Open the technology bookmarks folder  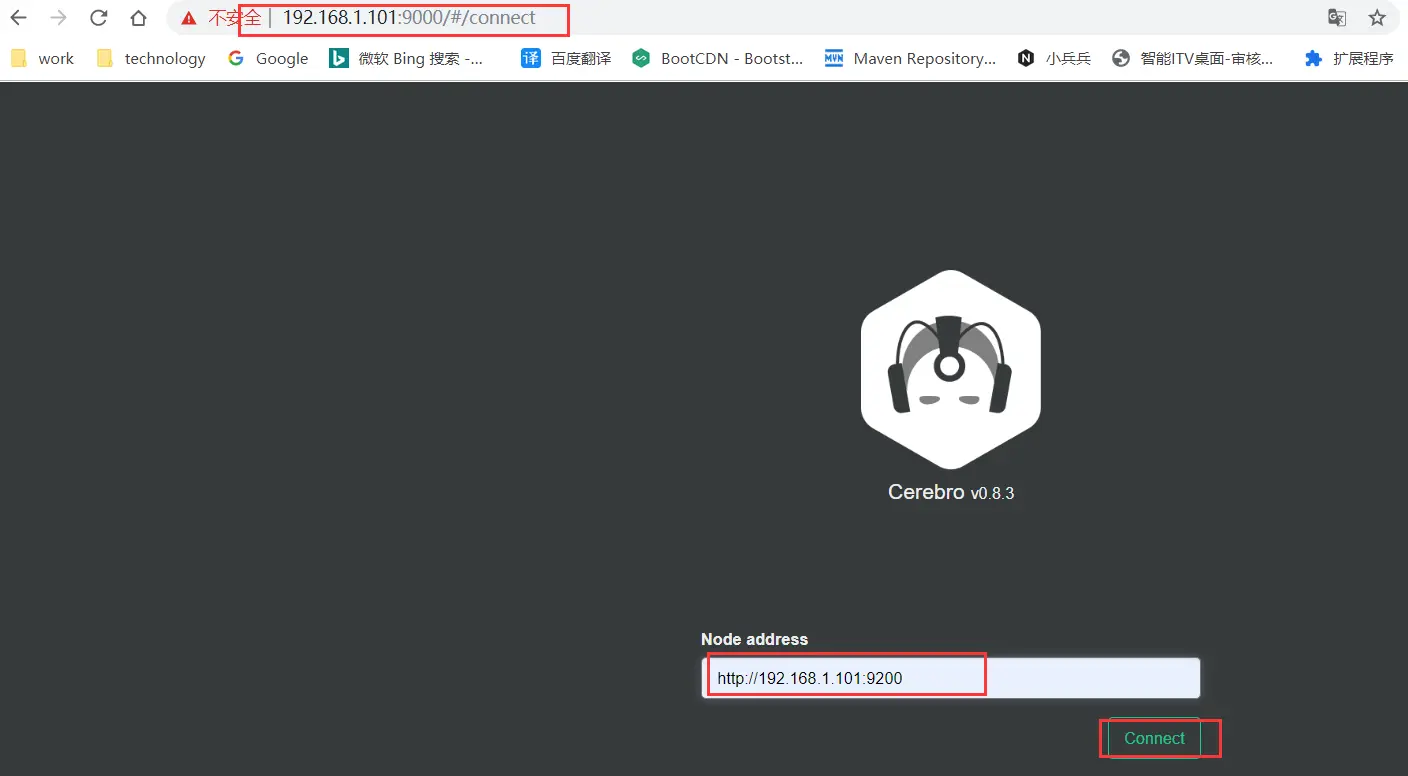click(151, 58)
